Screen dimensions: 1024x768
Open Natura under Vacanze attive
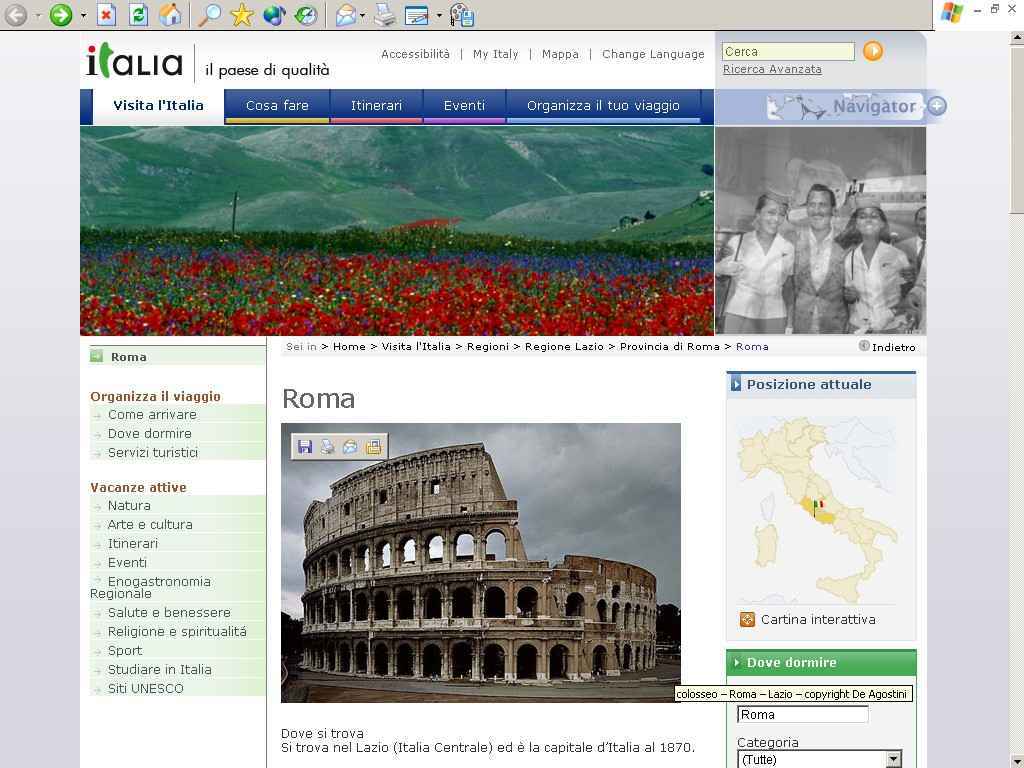click(129, 505)
